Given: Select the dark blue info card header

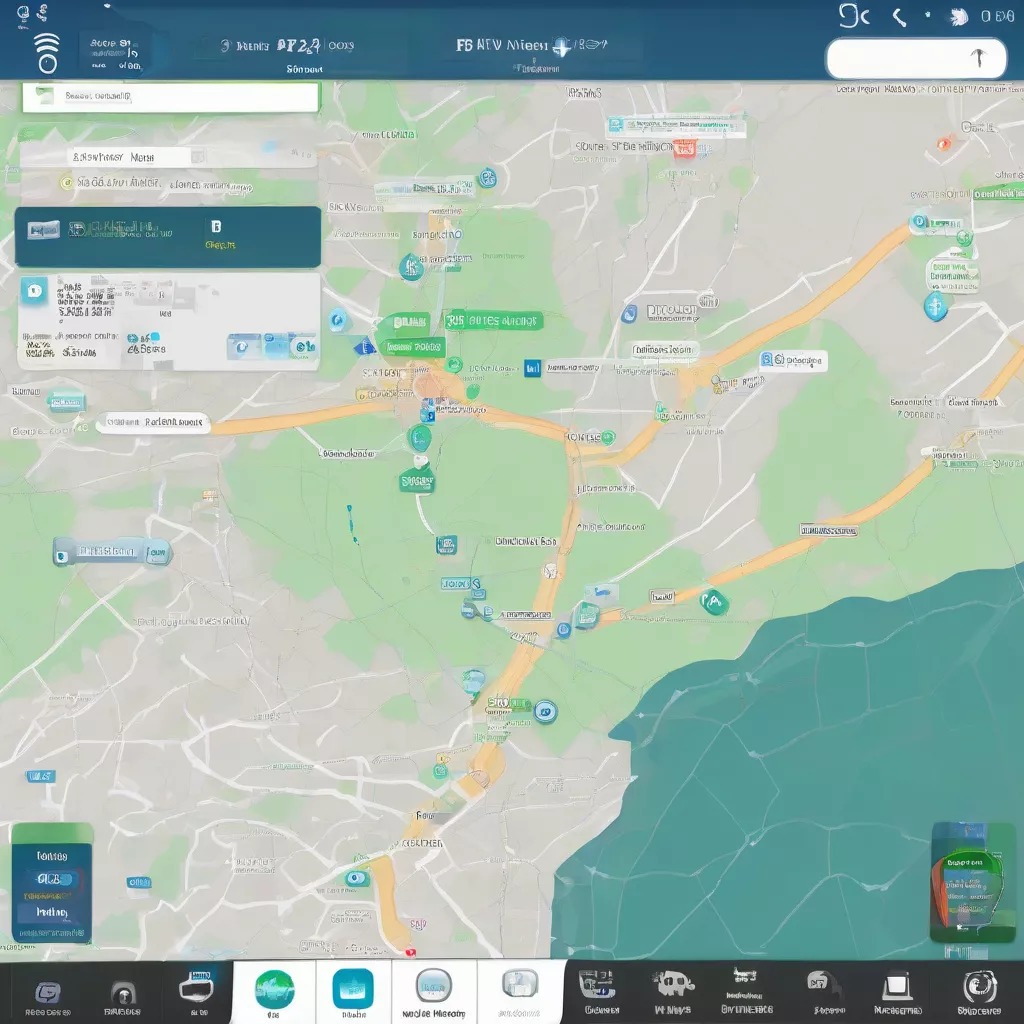Looking at the screenshot, I should 168,236.
